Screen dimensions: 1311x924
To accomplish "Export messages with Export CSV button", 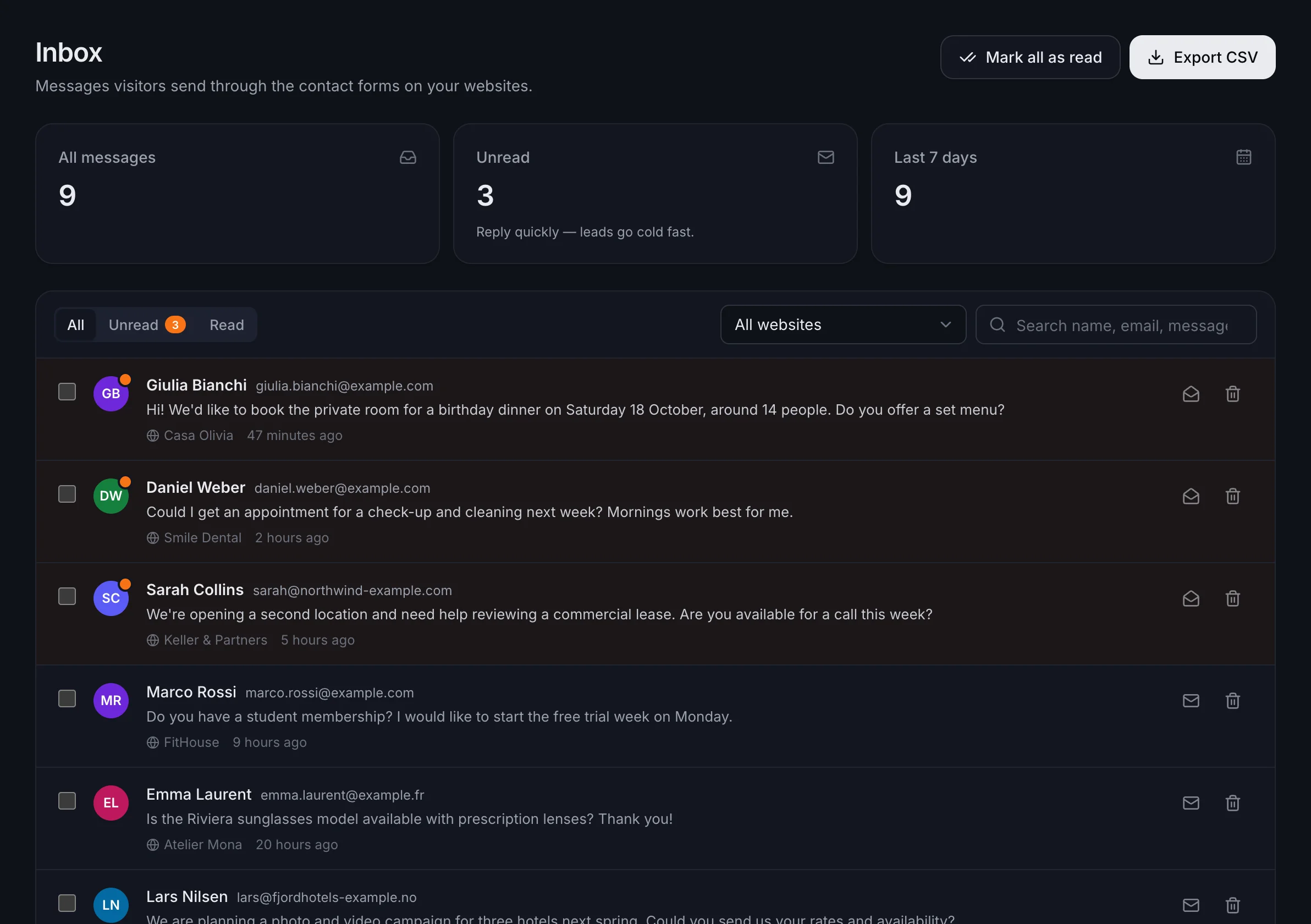I will point(1202,57).
